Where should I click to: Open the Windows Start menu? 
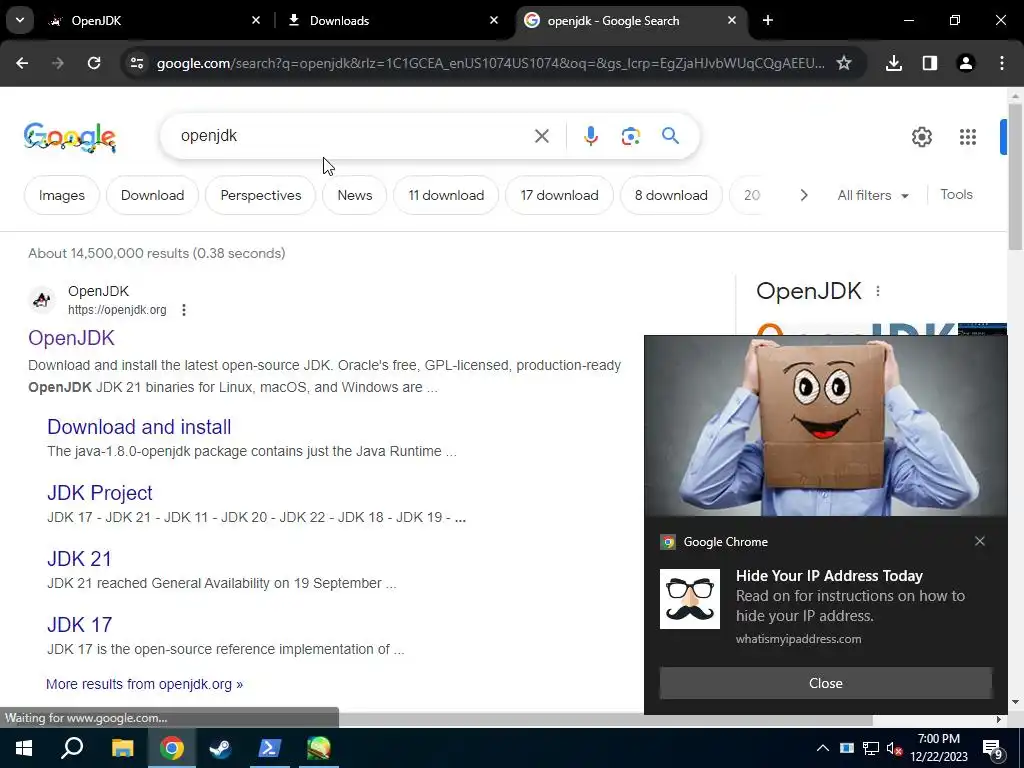point(24,748)
